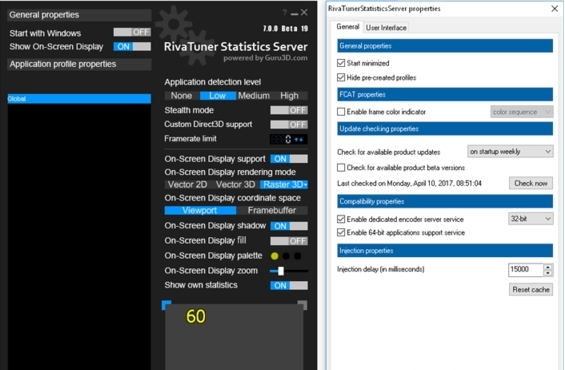
Task: Open the Raster 3D rendering mode dropdown
Action: pos(284,184)
